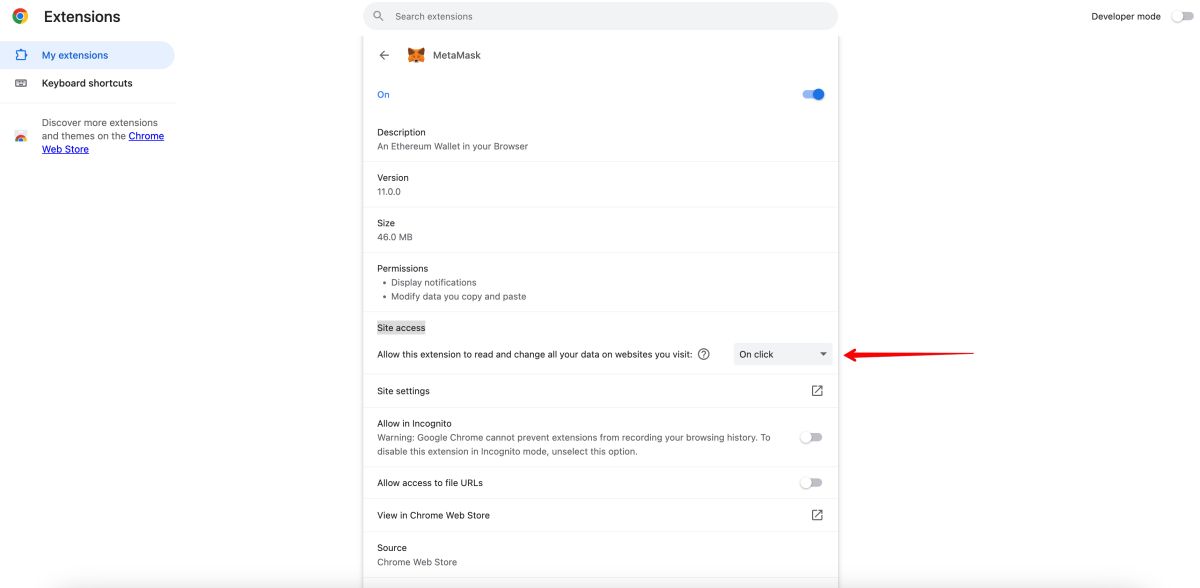Click the Site settings row label

click(403, 391)
